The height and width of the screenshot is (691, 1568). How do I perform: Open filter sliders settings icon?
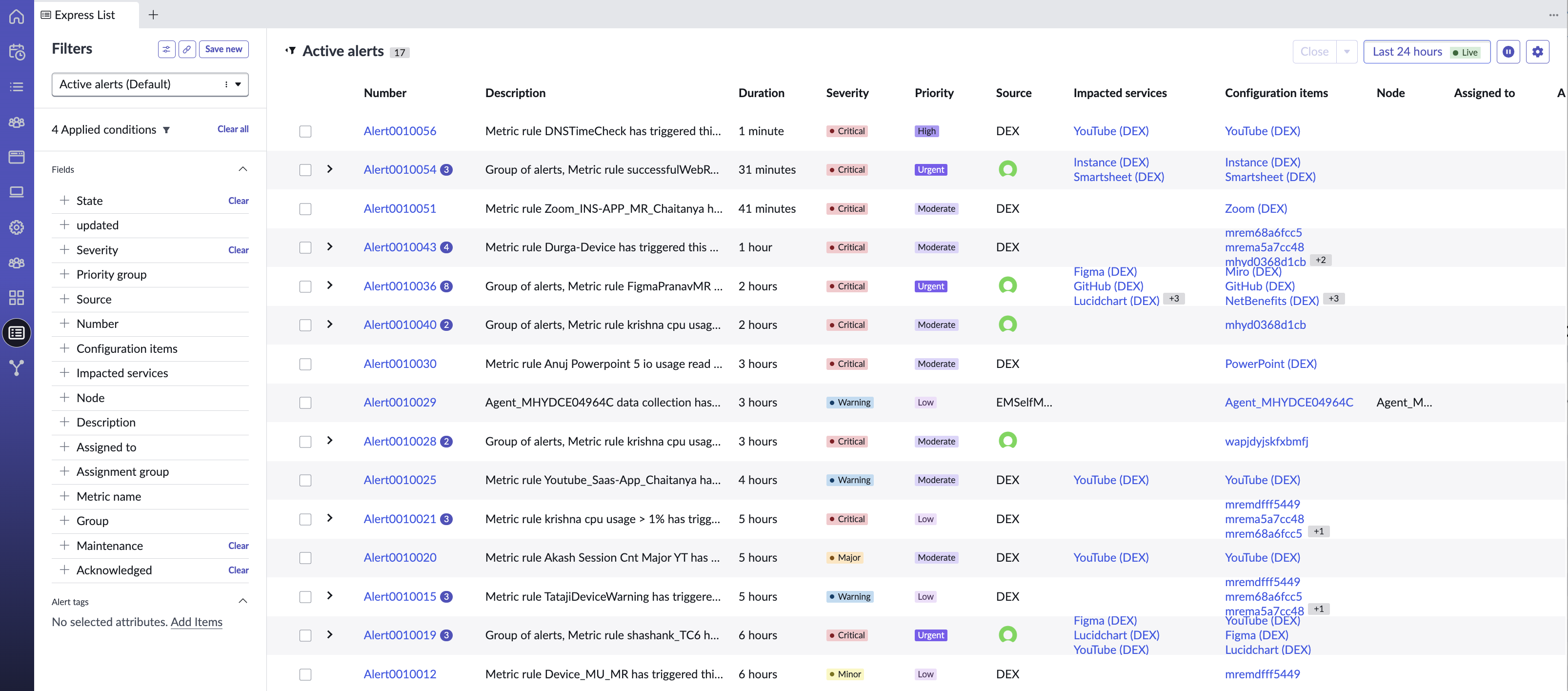166,49
